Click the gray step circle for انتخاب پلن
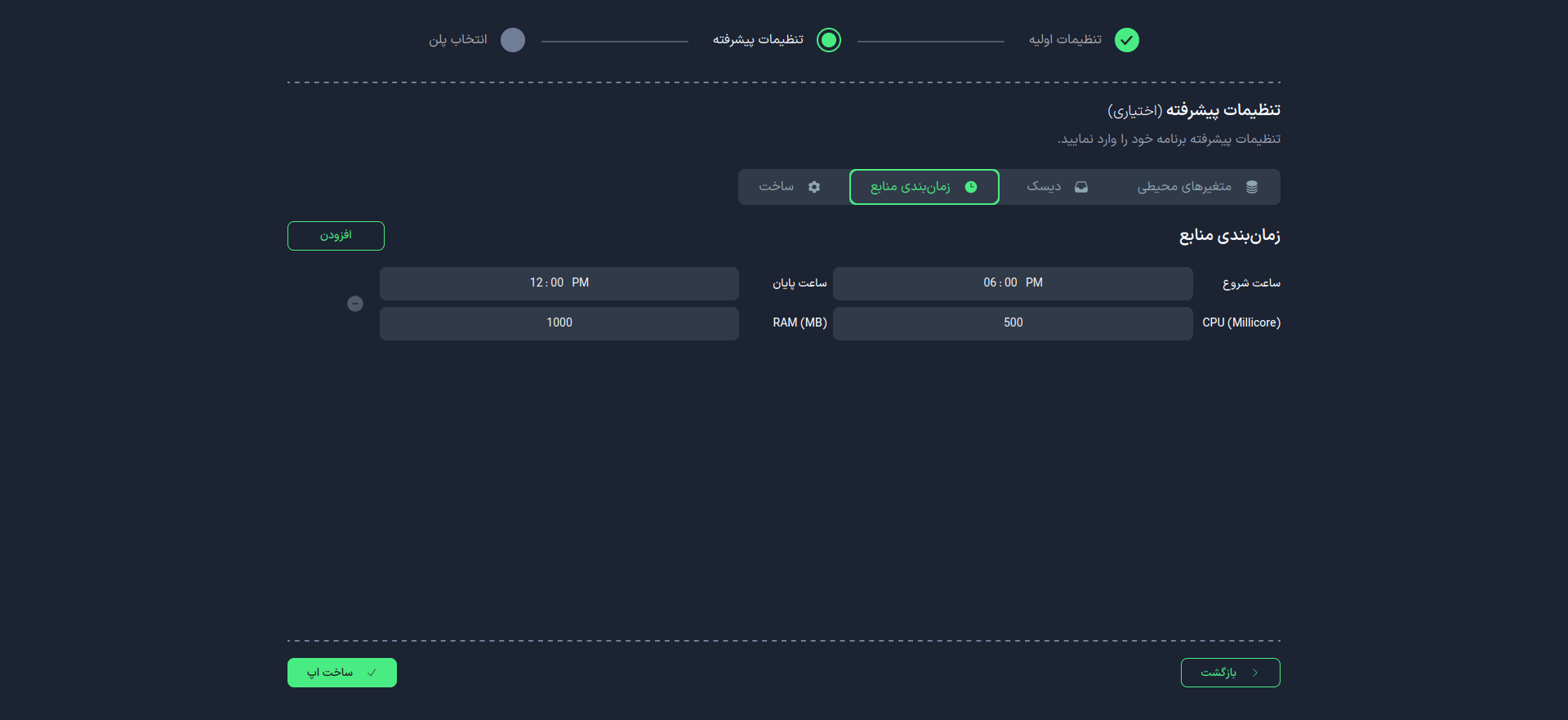Image resolution: width=1568 pixels, height=720 pixels. coord(513,40)
